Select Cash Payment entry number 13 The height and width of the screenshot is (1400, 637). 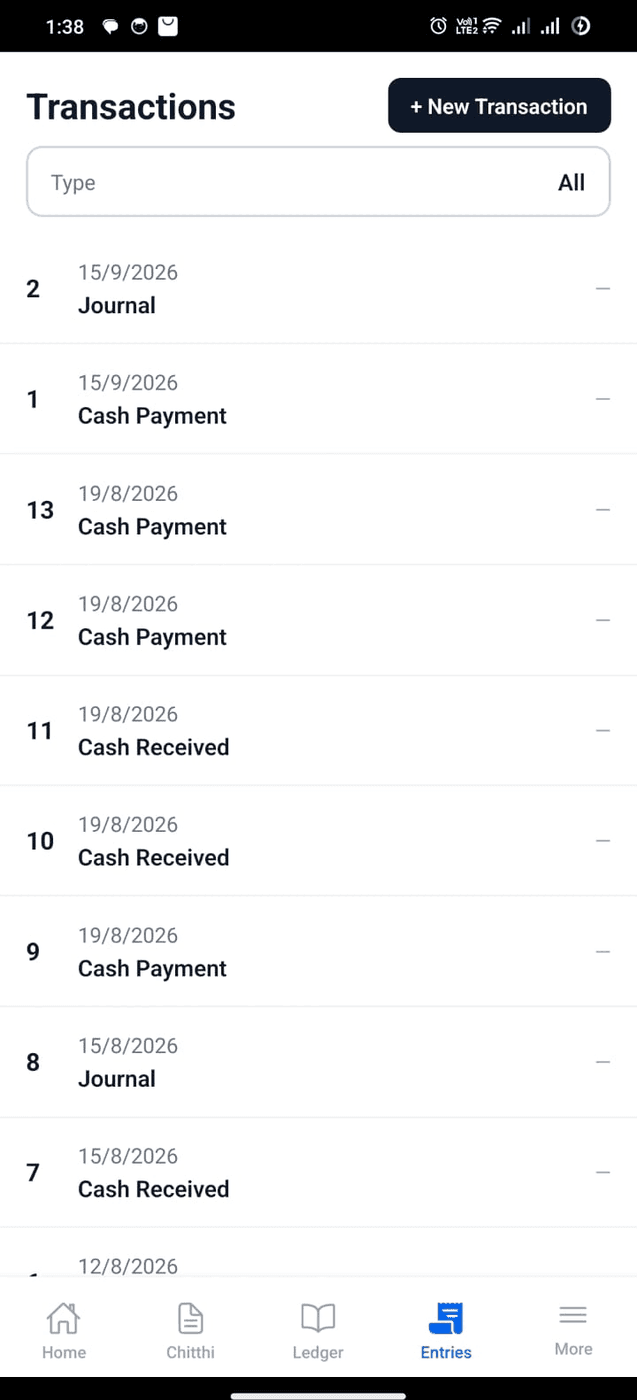click(318, 510)
